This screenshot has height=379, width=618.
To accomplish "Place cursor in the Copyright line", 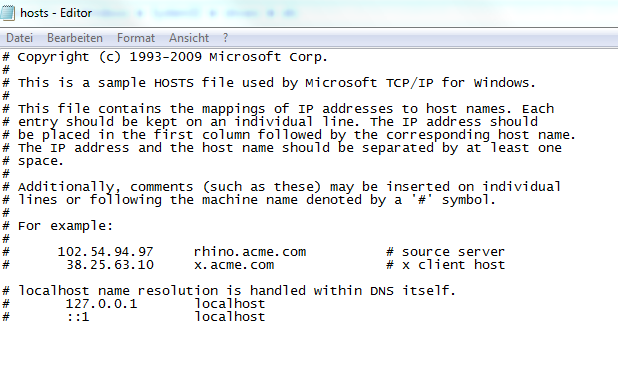I will [165, 57].
